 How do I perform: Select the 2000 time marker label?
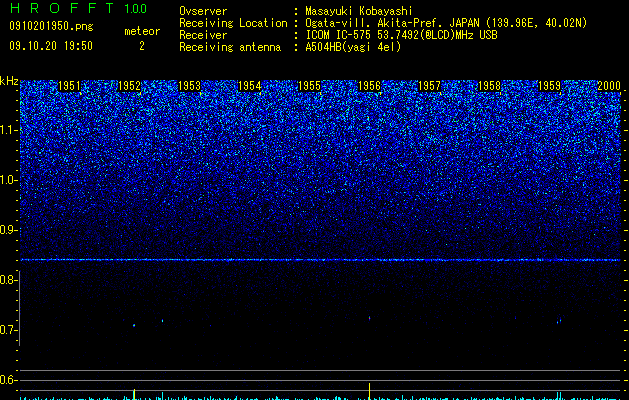coord(609,86)
